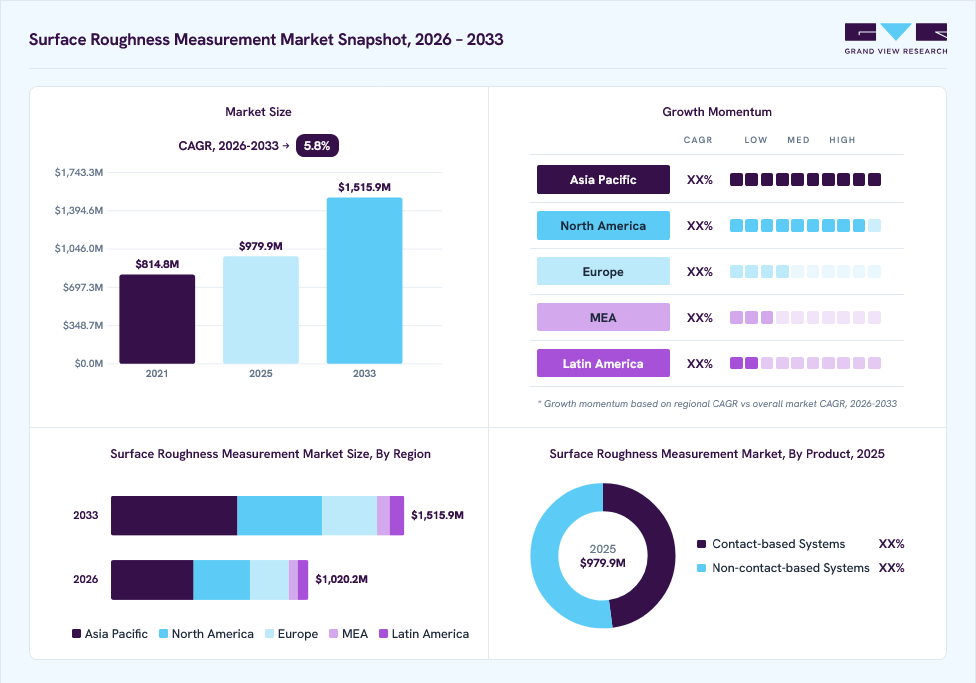Click the blue Non-contact-based donut segment
Image resolution: width=976 pixels, height=683 pixels.
click(x=545, y=557)
